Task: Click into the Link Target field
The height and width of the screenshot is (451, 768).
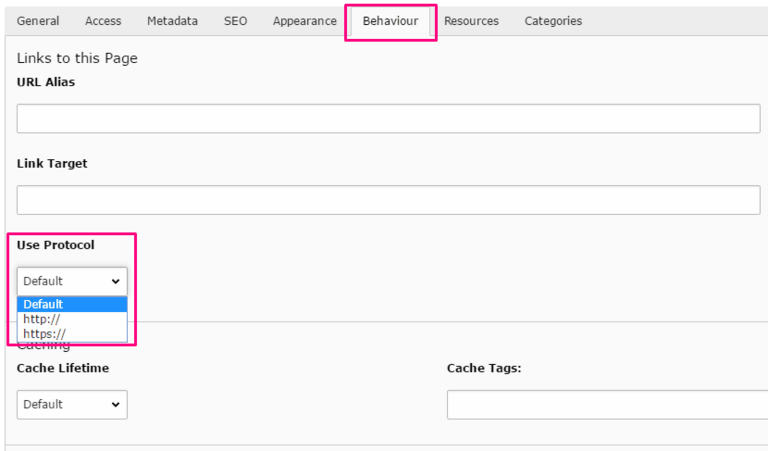Action: (388, 200)
